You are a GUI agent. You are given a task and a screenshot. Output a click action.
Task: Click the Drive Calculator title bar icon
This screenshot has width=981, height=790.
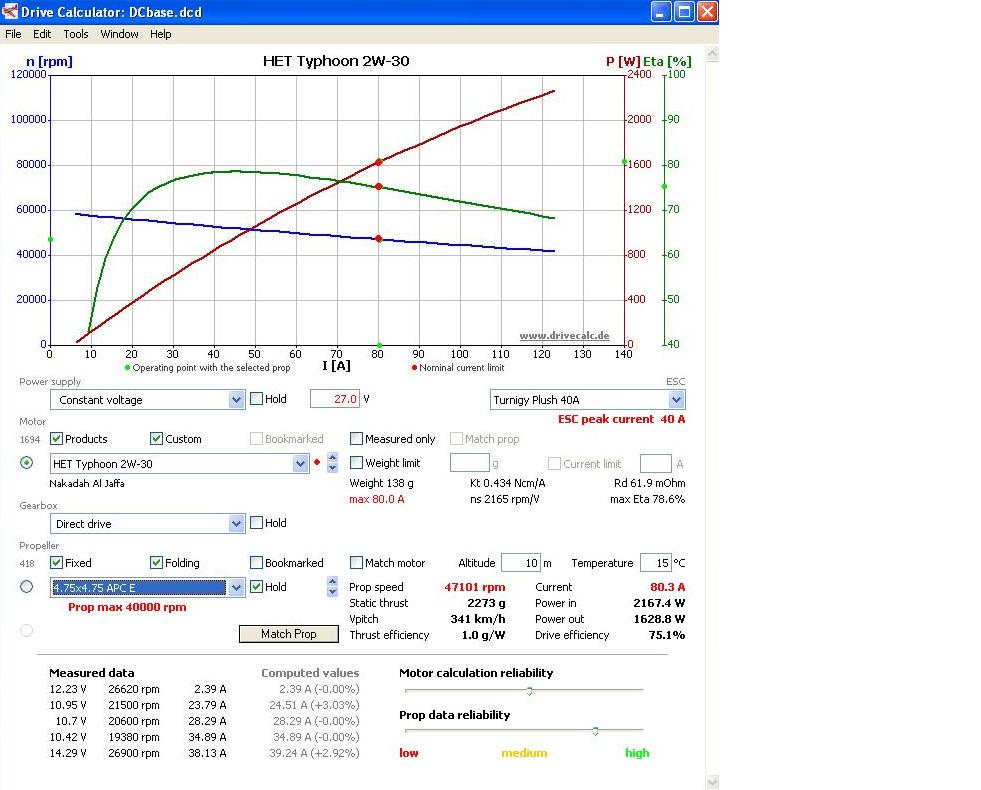tap(10, 12)
